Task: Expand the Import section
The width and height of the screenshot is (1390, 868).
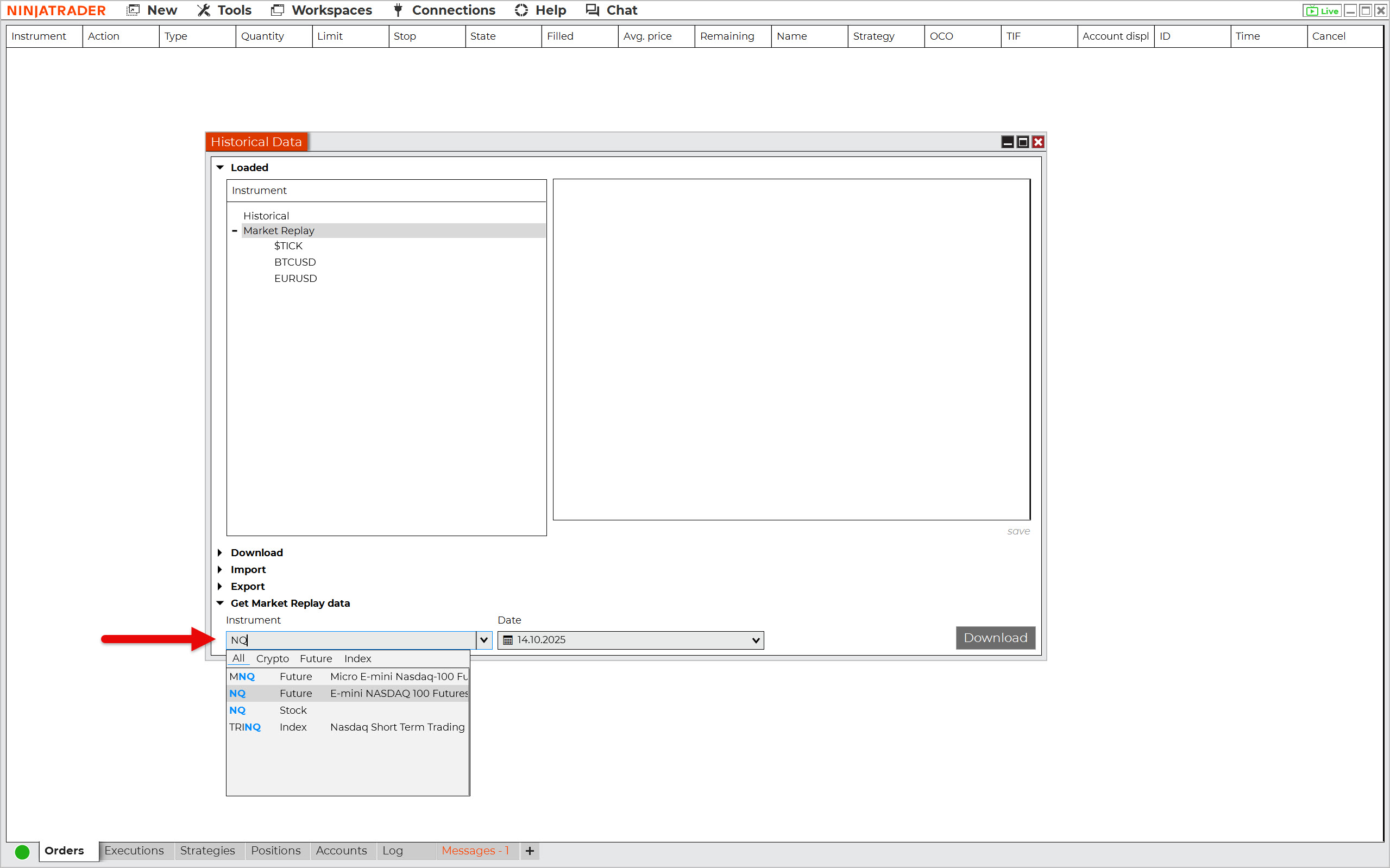Action: click(221, 569)
